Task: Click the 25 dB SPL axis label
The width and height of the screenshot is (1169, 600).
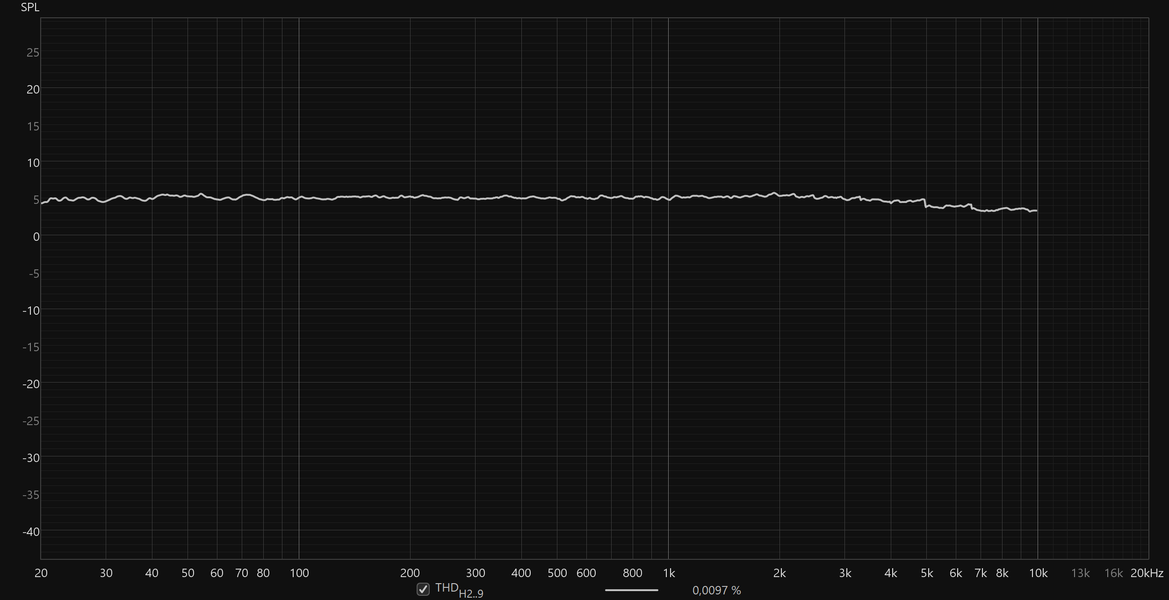Action: click(33, 53)
